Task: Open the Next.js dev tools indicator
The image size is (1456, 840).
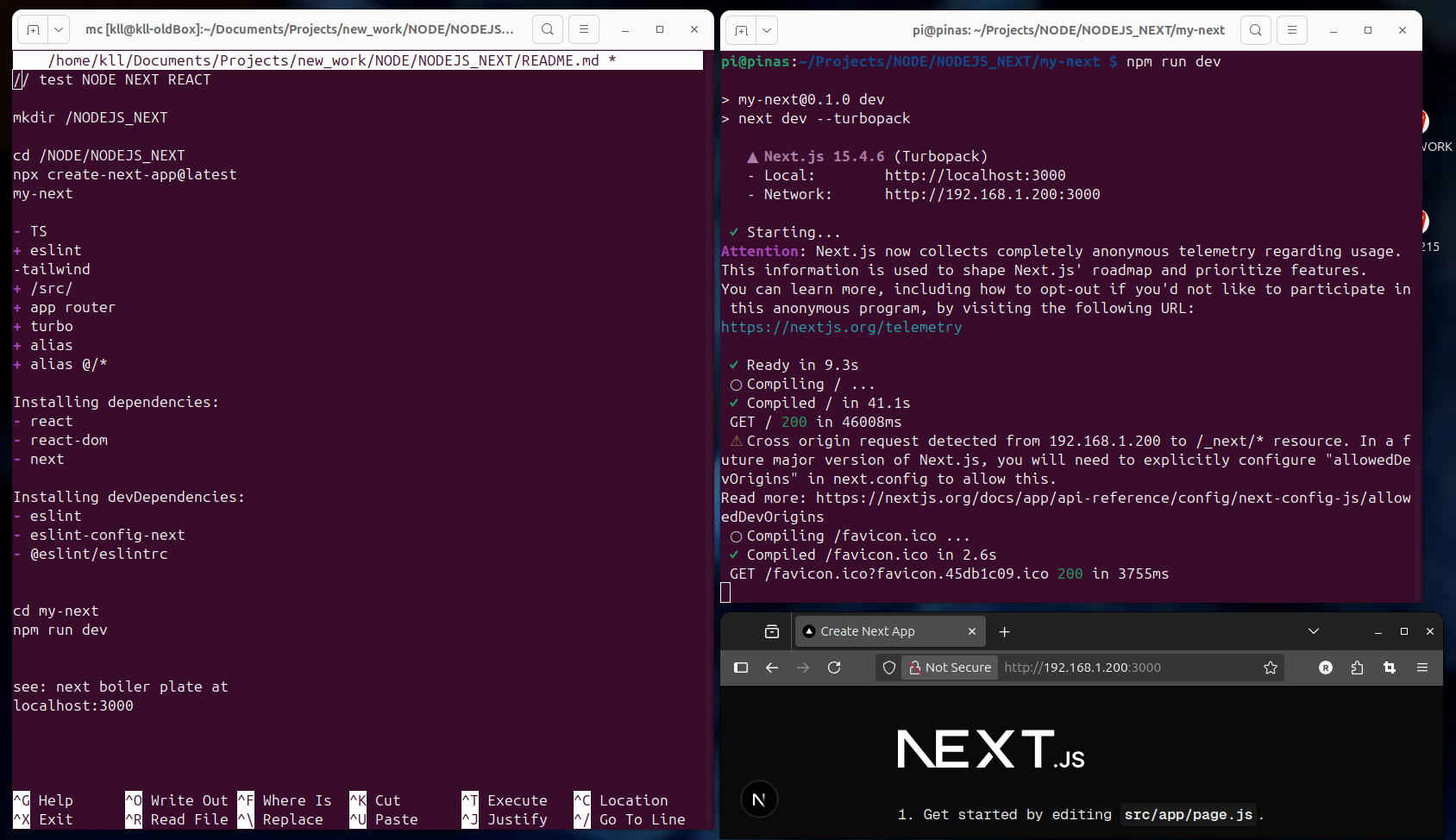Action: [759, 799]
